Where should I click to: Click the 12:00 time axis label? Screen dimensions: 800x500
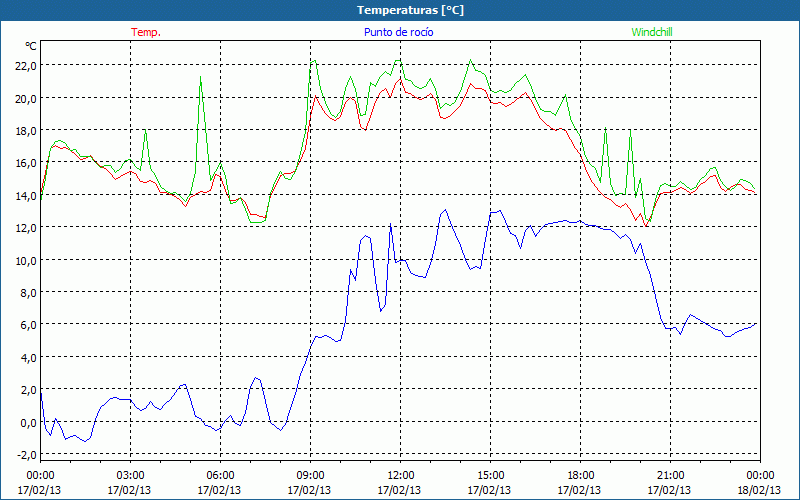pyautogui.click(x=400, y=476)
